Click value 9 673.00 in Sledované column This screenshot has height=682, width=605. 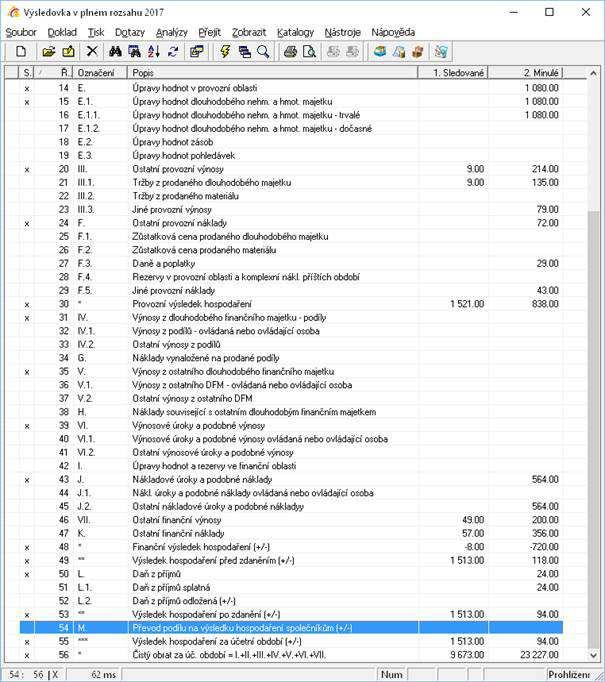click(x=467, y=655)
